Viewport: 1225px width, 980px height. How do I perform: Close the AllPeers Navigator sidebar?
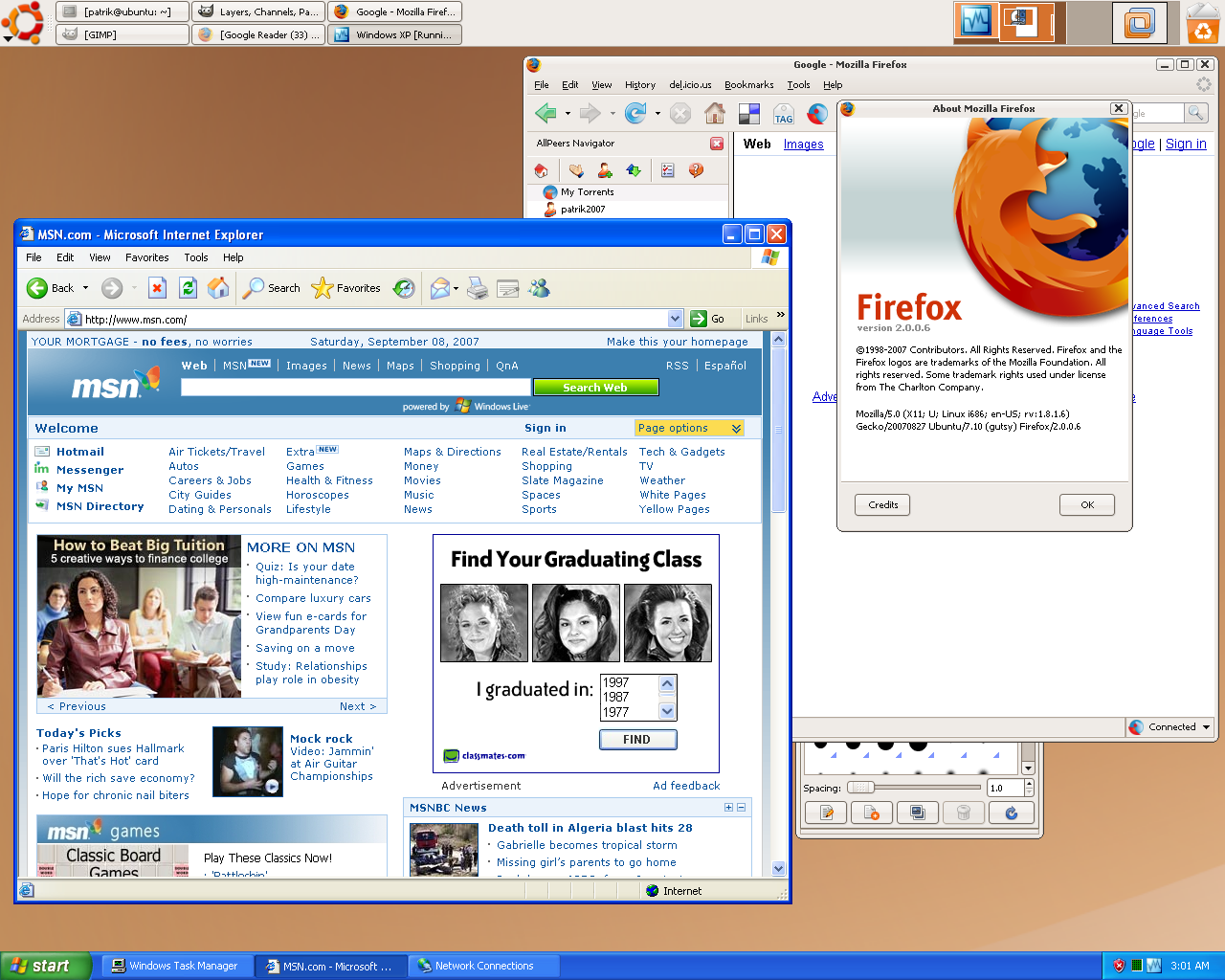point(717,144)
